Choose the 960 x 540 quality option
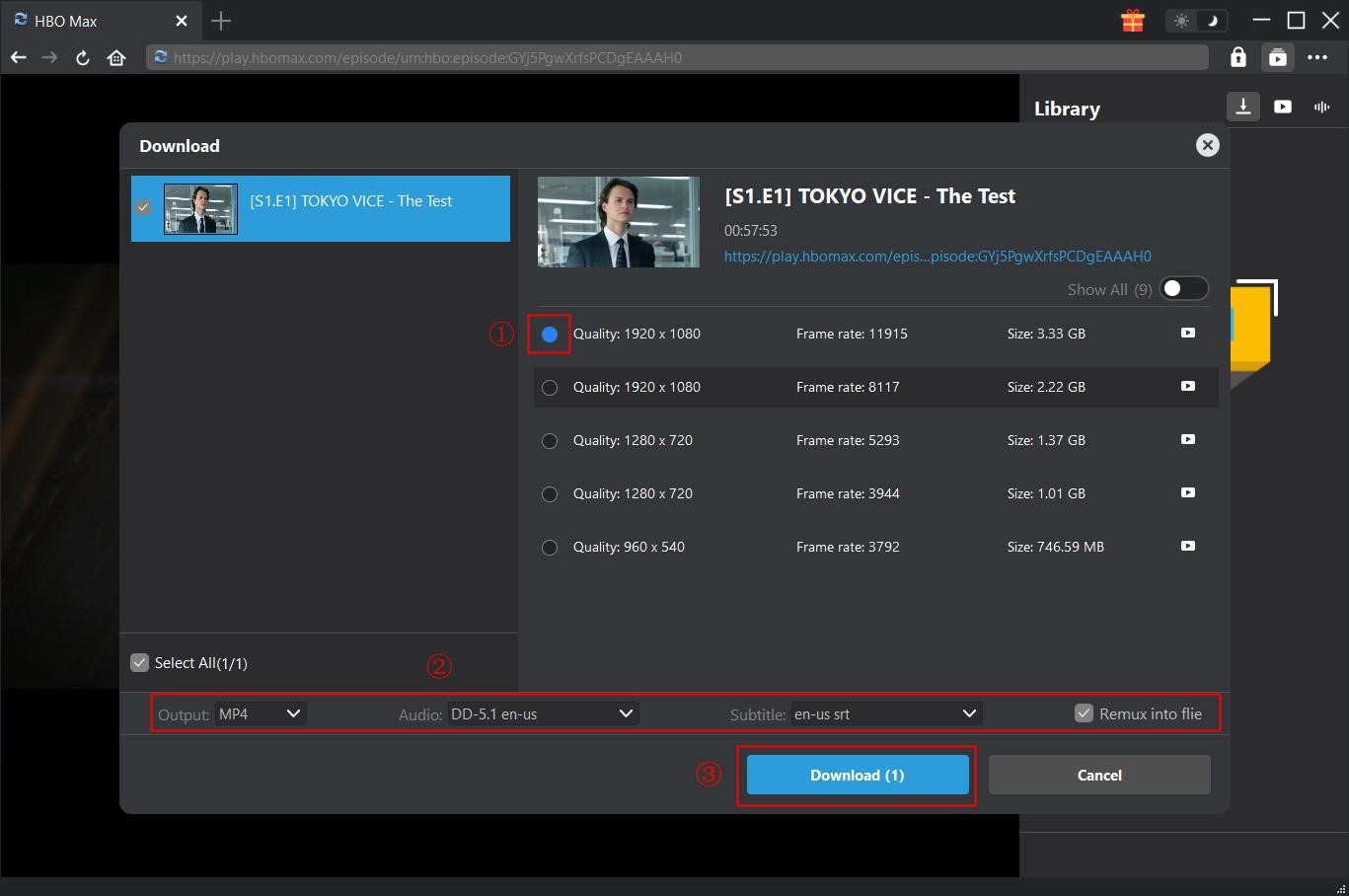 [x=550, y=548]
